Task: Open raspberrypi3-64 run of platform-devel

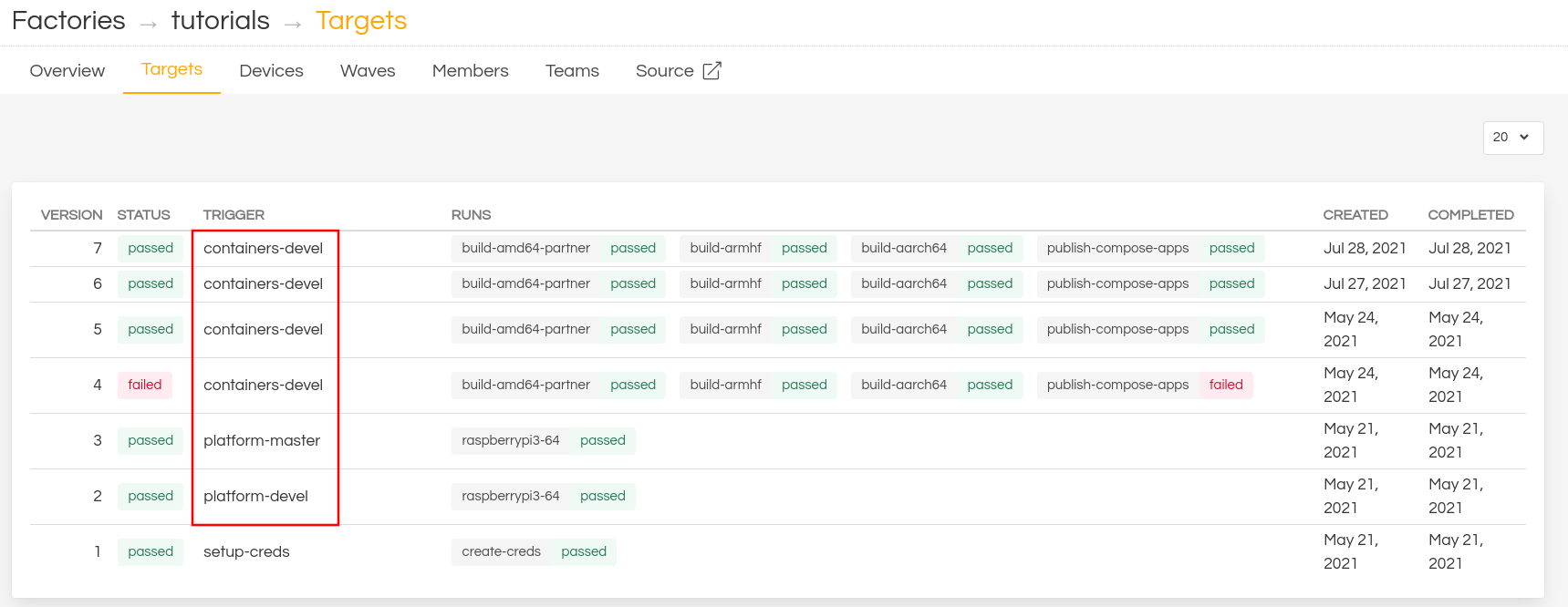Action: coord(544,496)
